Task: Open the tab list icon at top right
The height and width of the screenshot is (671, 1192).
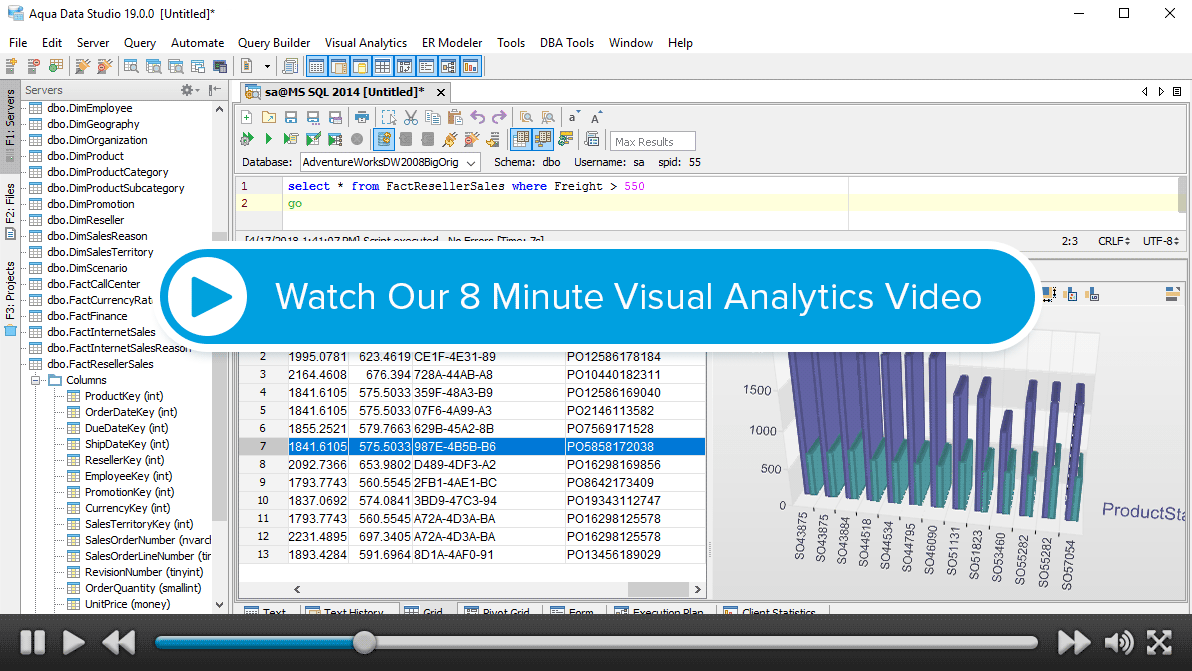Action: point(1177,91)
